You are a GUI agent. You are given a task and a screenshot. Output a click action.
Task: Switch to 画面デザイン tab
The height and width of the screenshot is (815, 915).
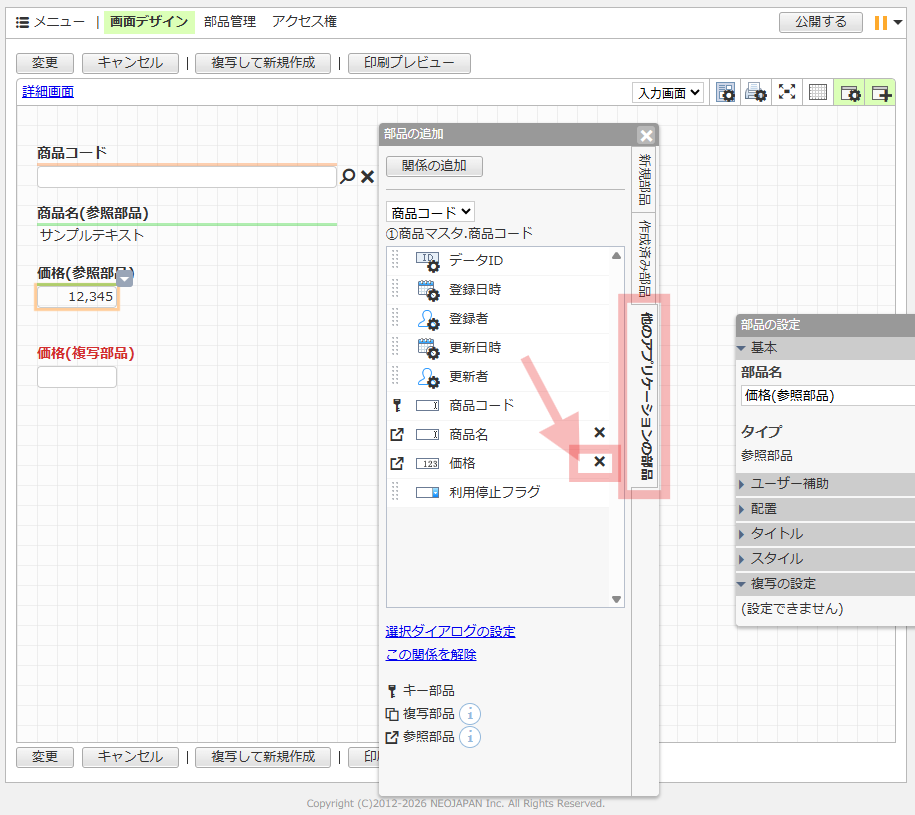[x=149, y=22]
